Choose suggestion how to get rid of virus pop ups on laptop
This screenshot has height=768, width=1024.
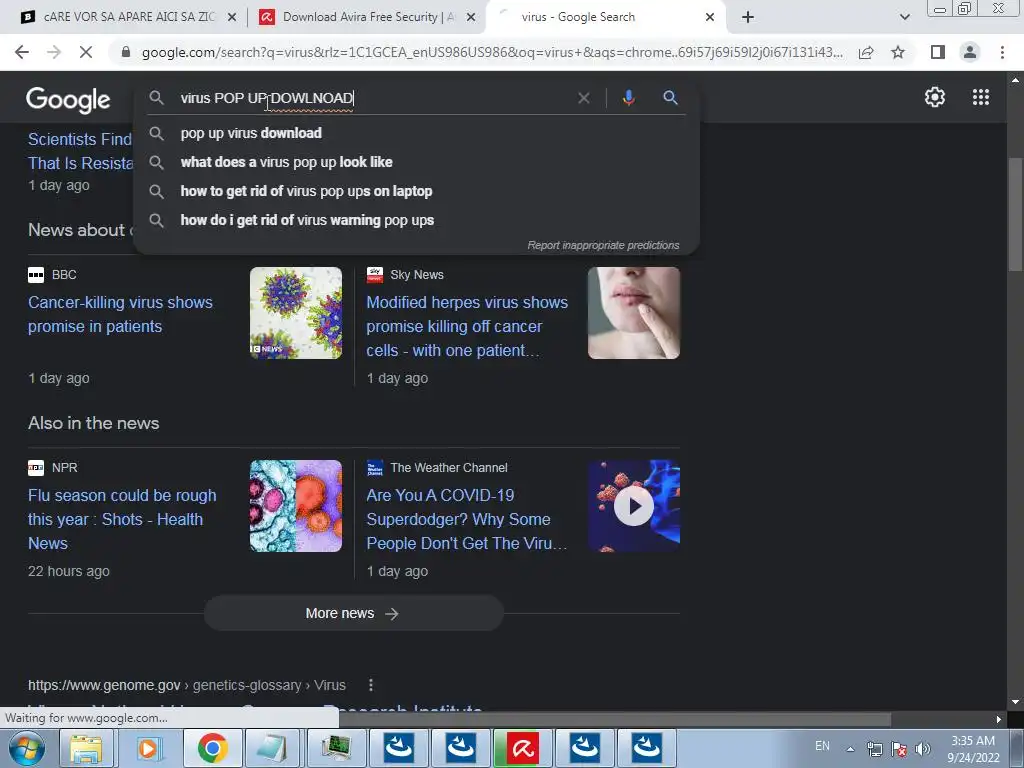[416, 191]
